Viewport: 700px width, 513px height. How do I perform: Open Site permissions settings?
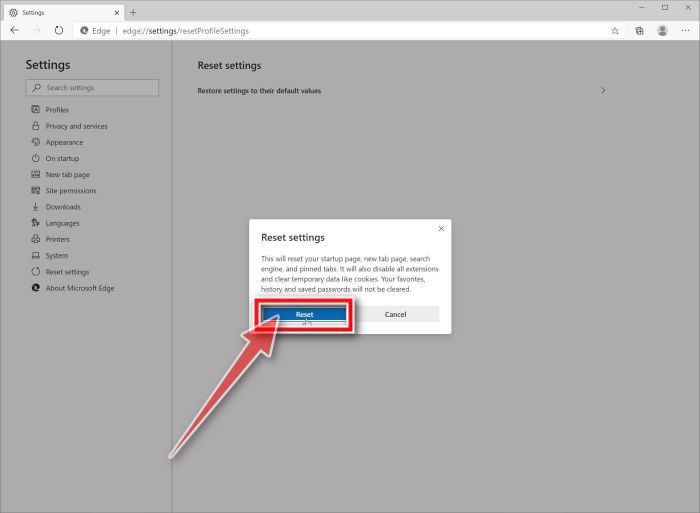pyautogui.click(x=63, y=191)
